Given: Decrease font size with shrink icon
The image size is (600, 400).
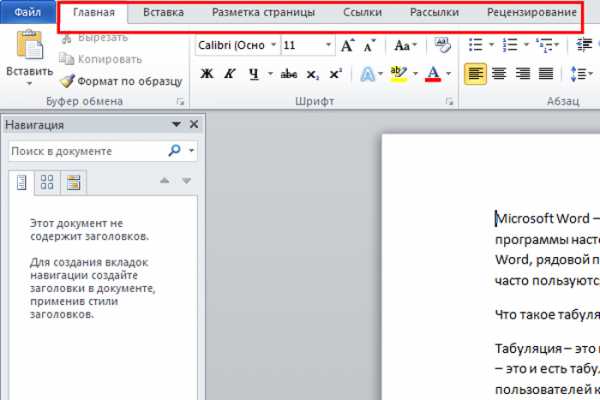Looking at the screenshot, I should pyautogui.click(x=370, y=46).
